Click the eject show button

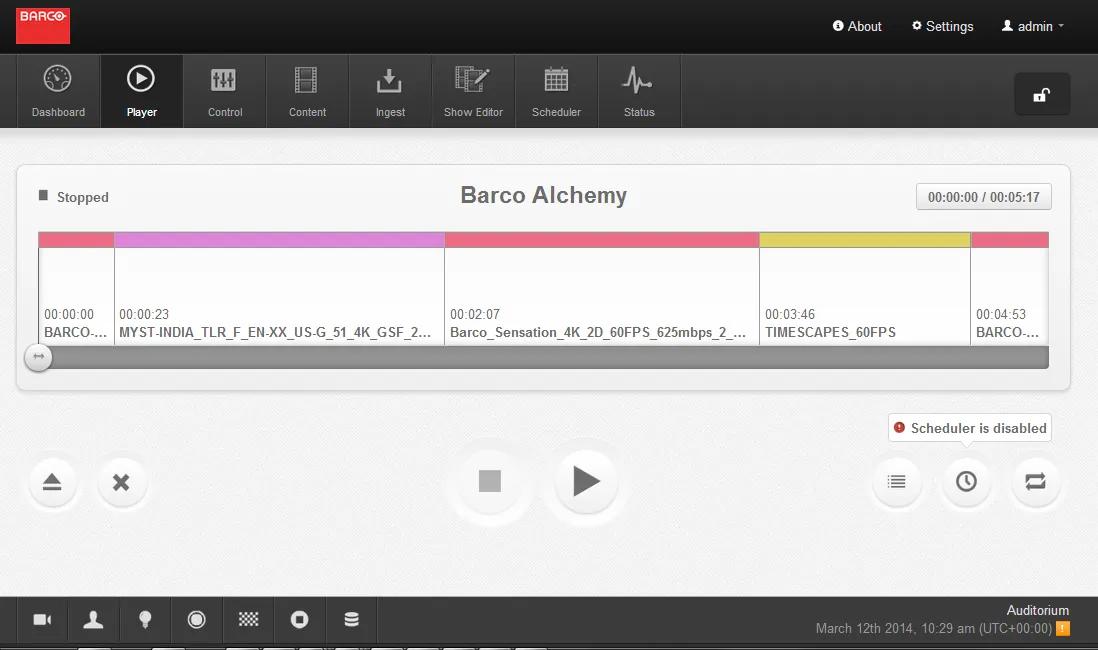(52, 483)
